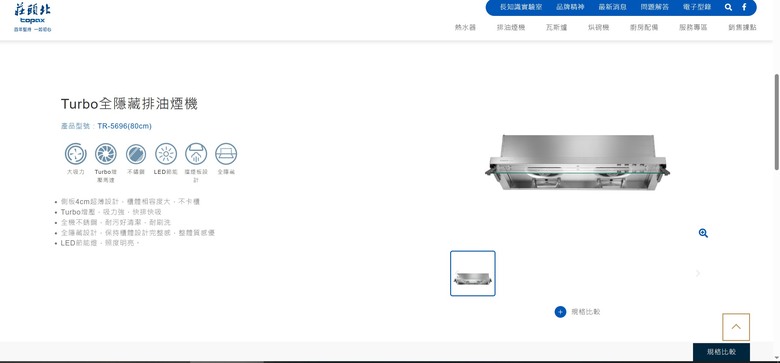Click the main range hood product photo
780x363 pixels.
(x=577, y=163)
